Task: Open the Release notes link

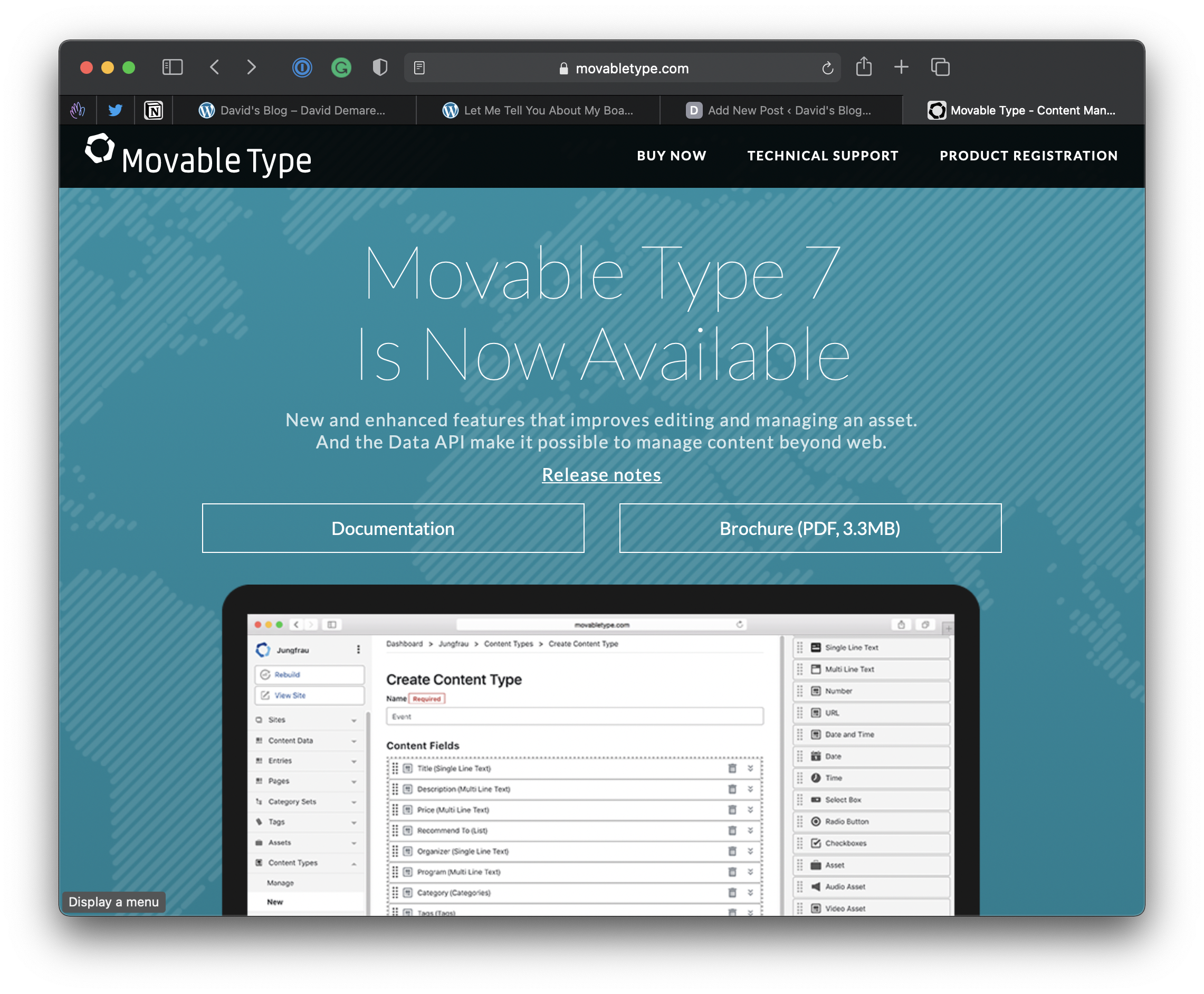Action: (x=601, y=475)
